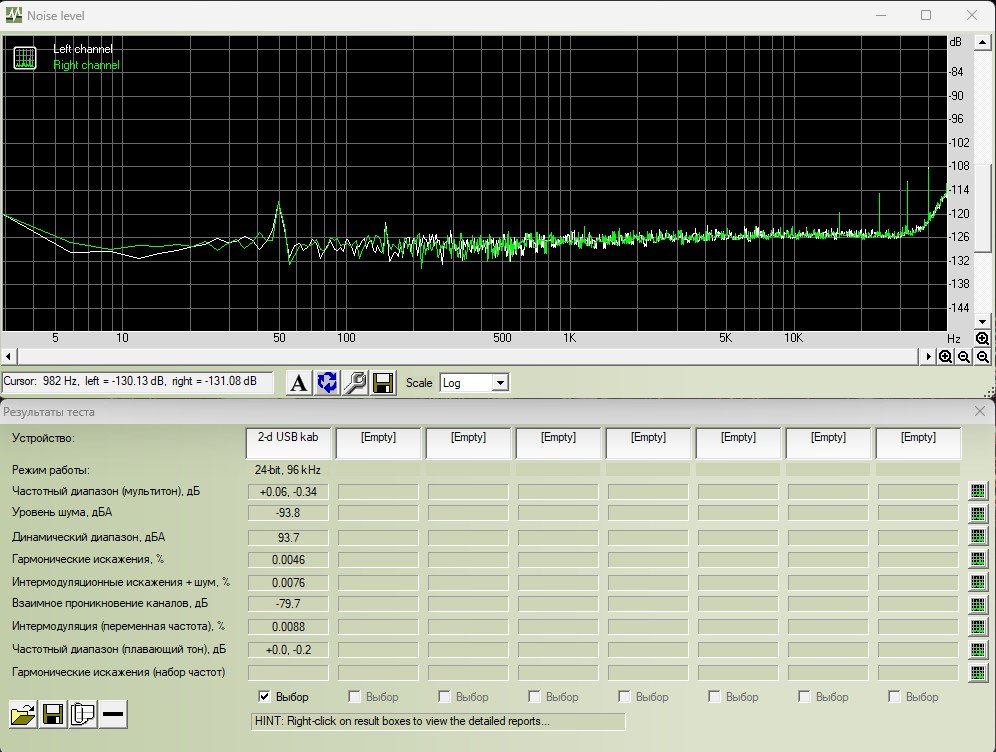Check Выбор under the second empty slot

click(444, 697)
